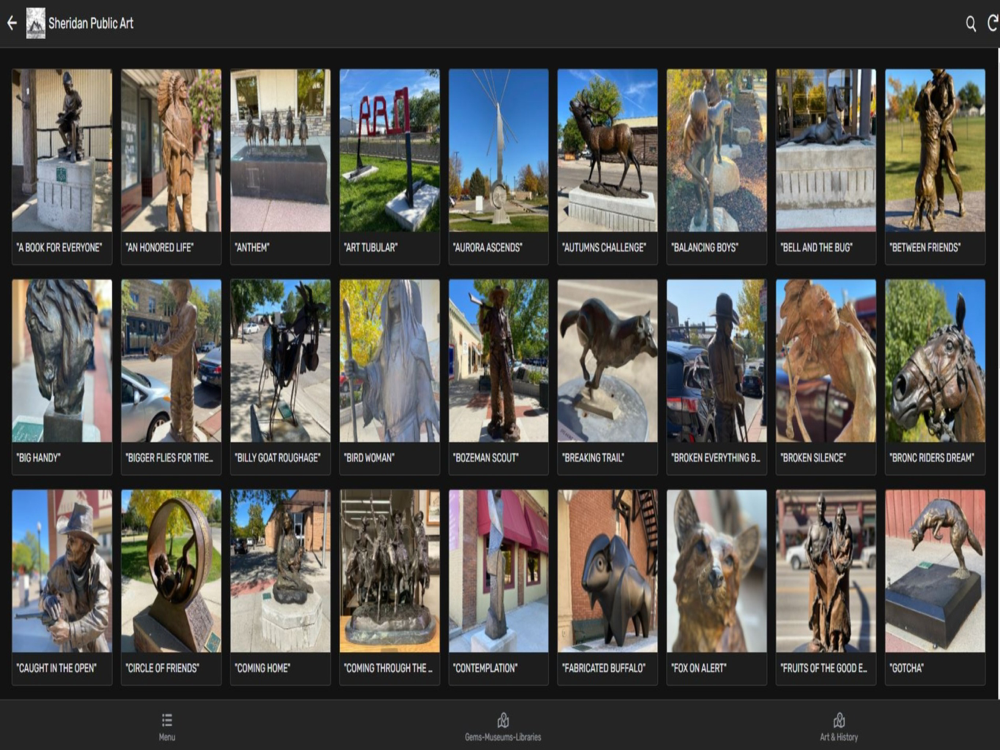Viewport: 1000px width, 750px height.
Task: Click the "BILLY GOAT ROUGHAGE" caption
Action: click(x=277, y=458)
